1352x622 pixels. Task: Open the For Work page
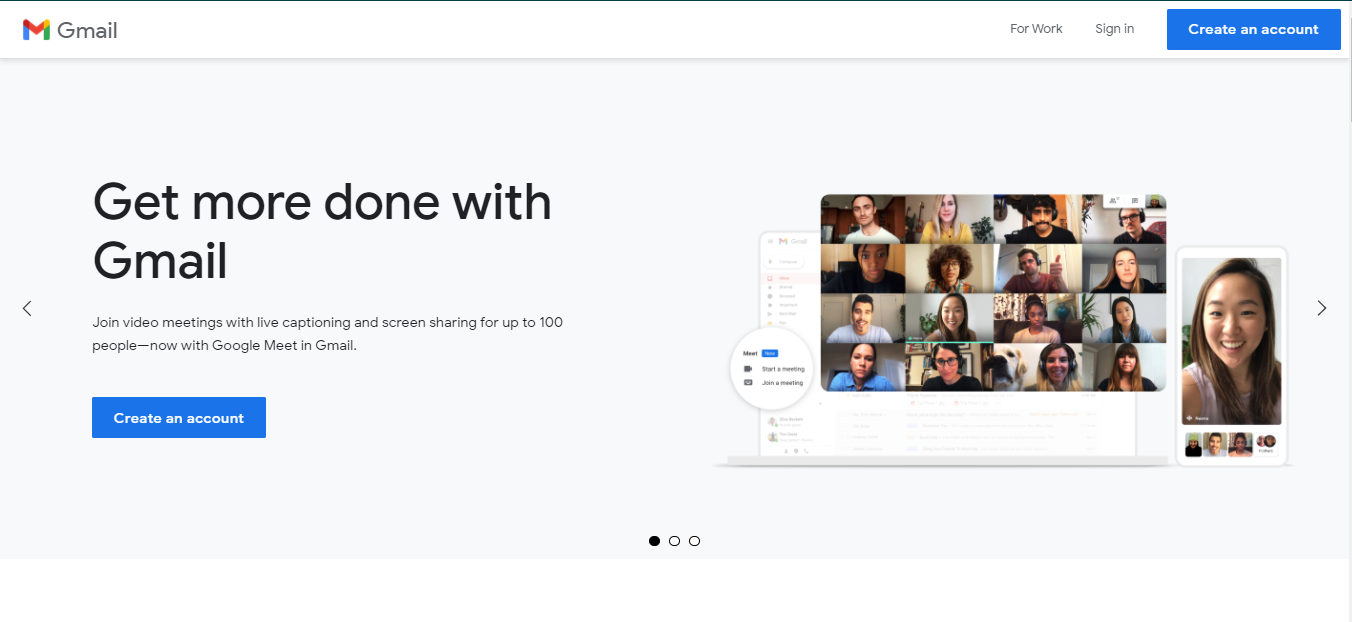point(1036,28)
